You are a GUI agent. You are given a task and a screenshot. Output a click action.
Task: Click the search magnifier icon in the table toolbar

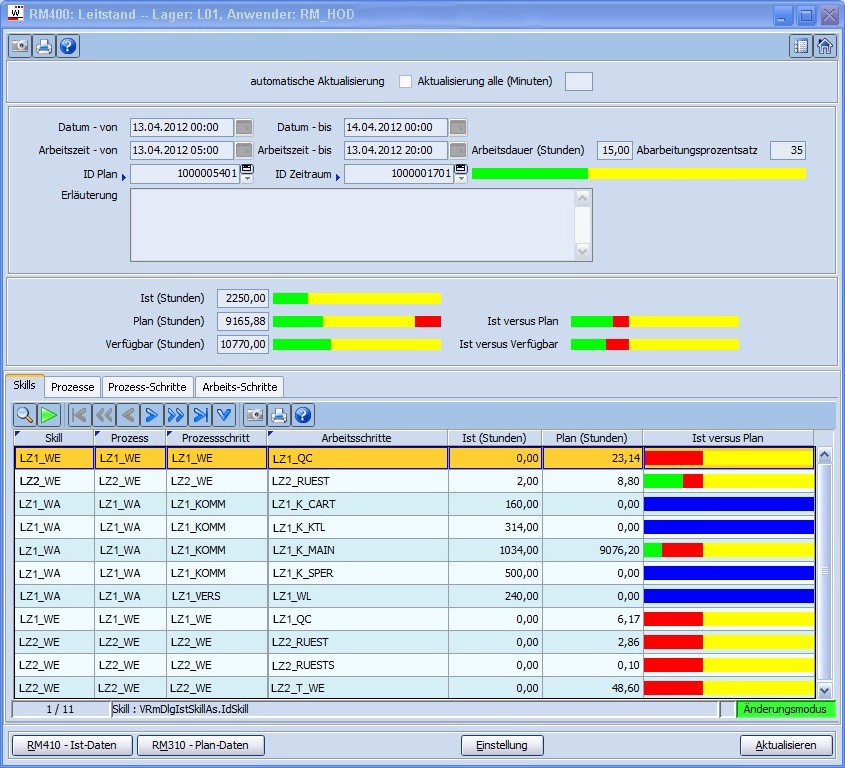tap(24, 415)
